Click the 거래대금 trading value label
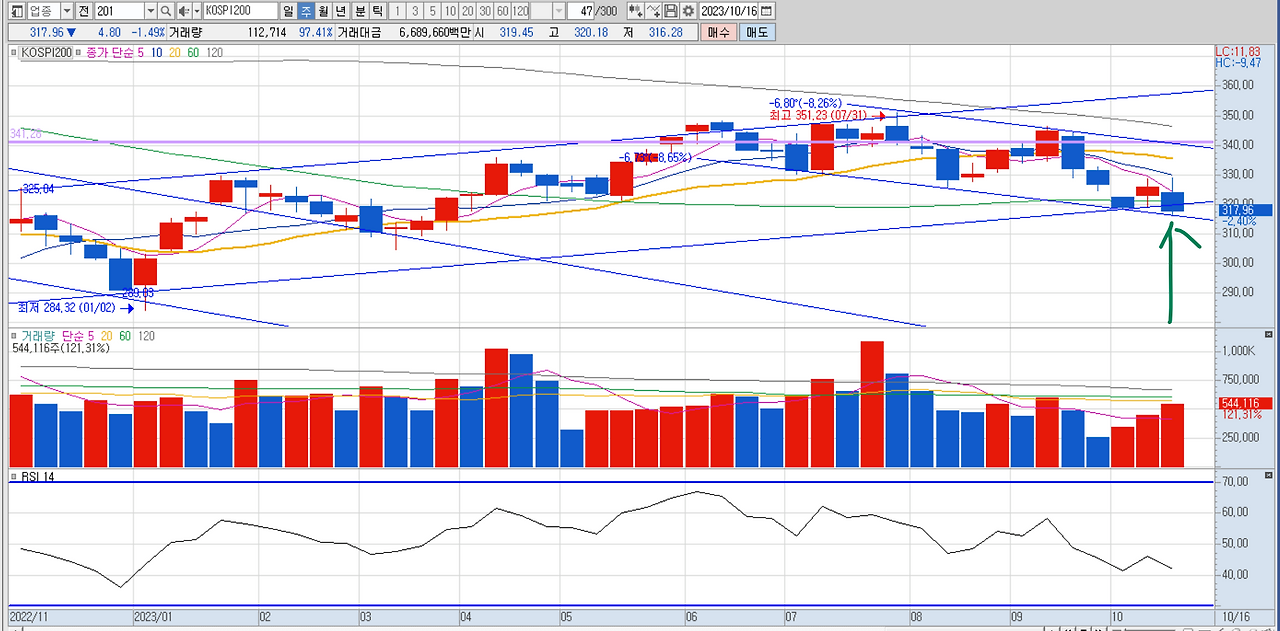Screen dimensions: 1280x631 (359, 32)
